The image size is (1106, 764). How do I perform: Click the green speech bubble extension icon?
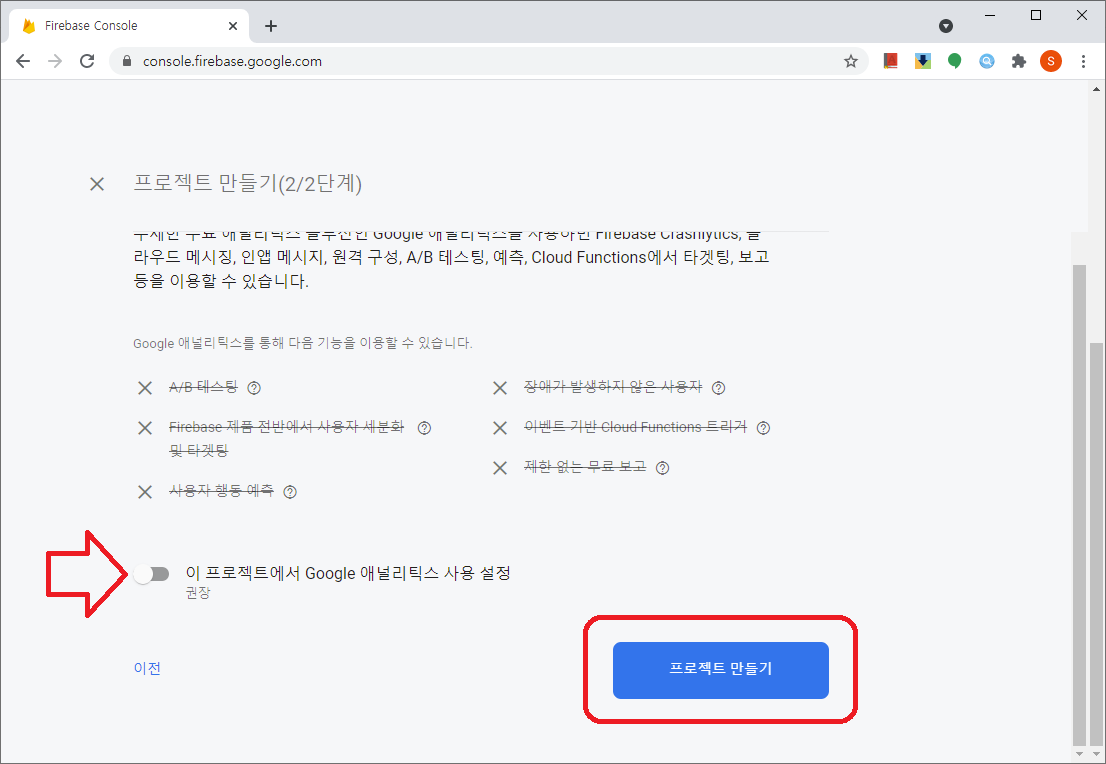pyautogui.click(x=954, y=61)
